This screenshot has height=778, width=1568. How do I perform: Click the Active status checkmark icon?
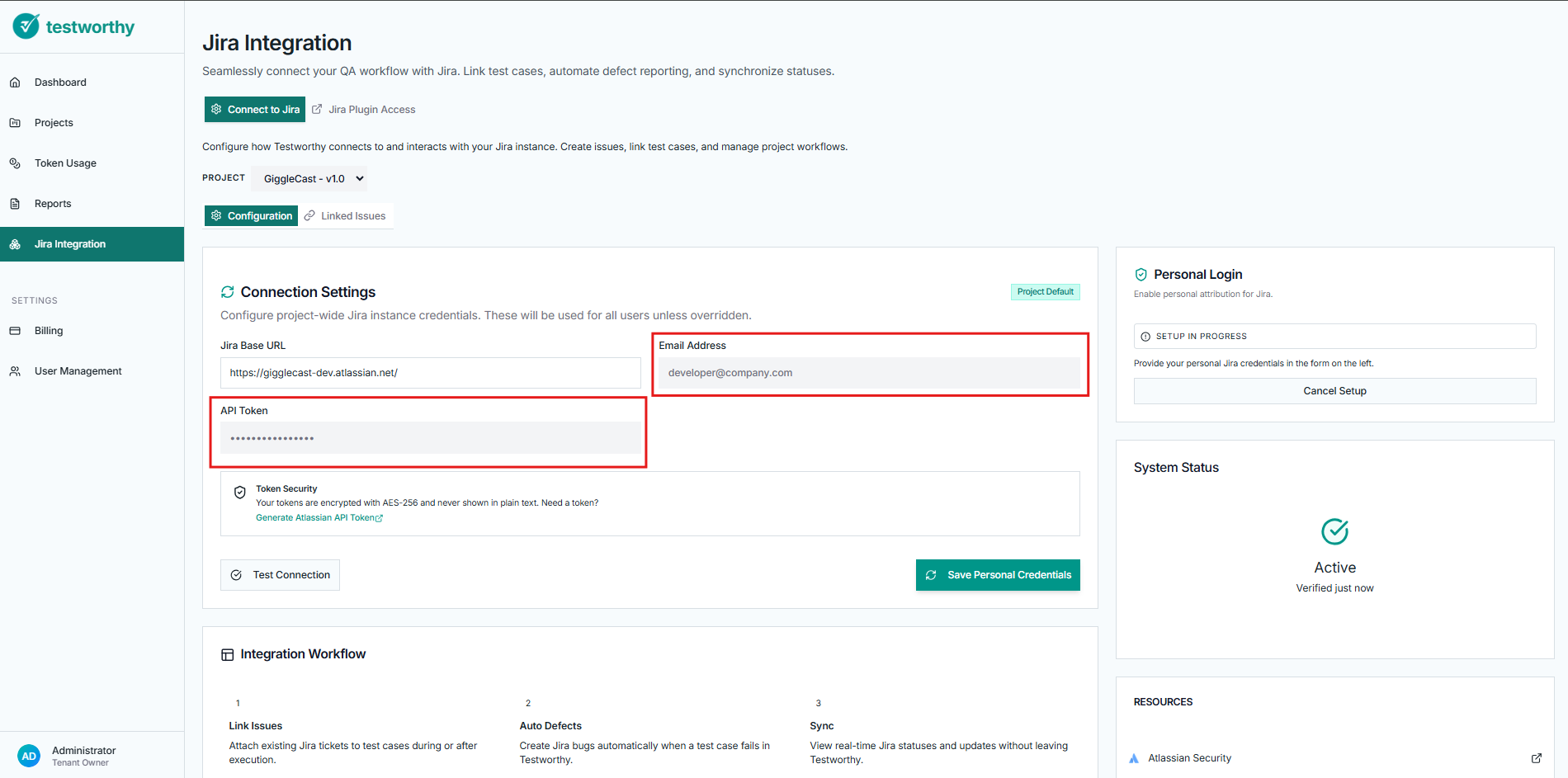tap(1335, 531)
